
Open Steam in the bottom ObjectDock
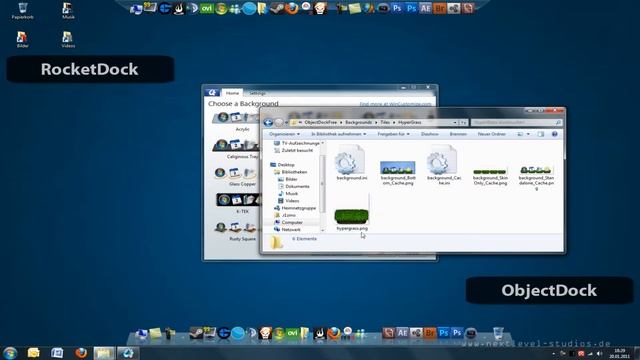click(196, 333)
